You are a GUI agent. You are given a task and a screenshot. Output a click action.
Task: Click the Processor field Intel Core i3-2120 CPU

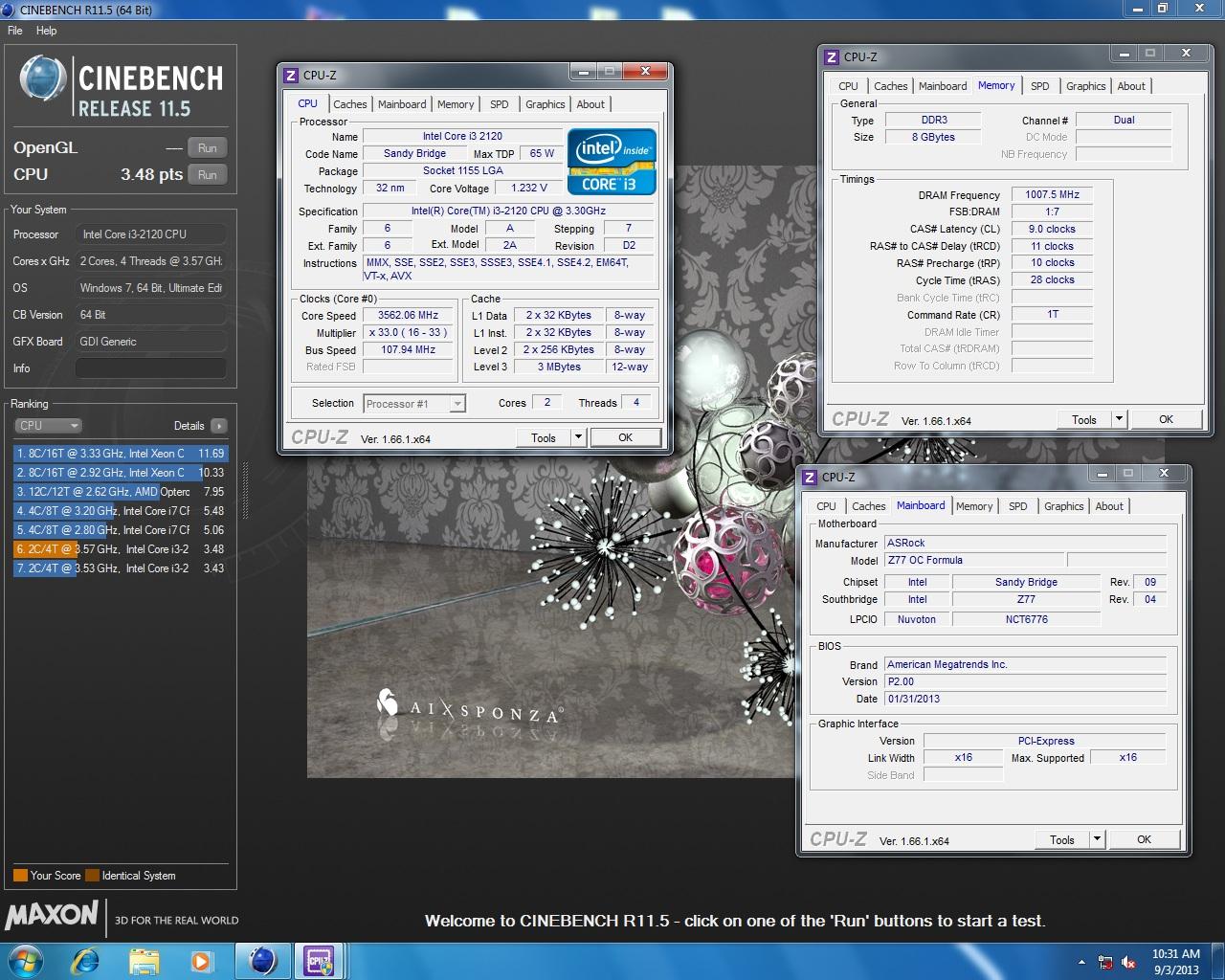(151, 234)
